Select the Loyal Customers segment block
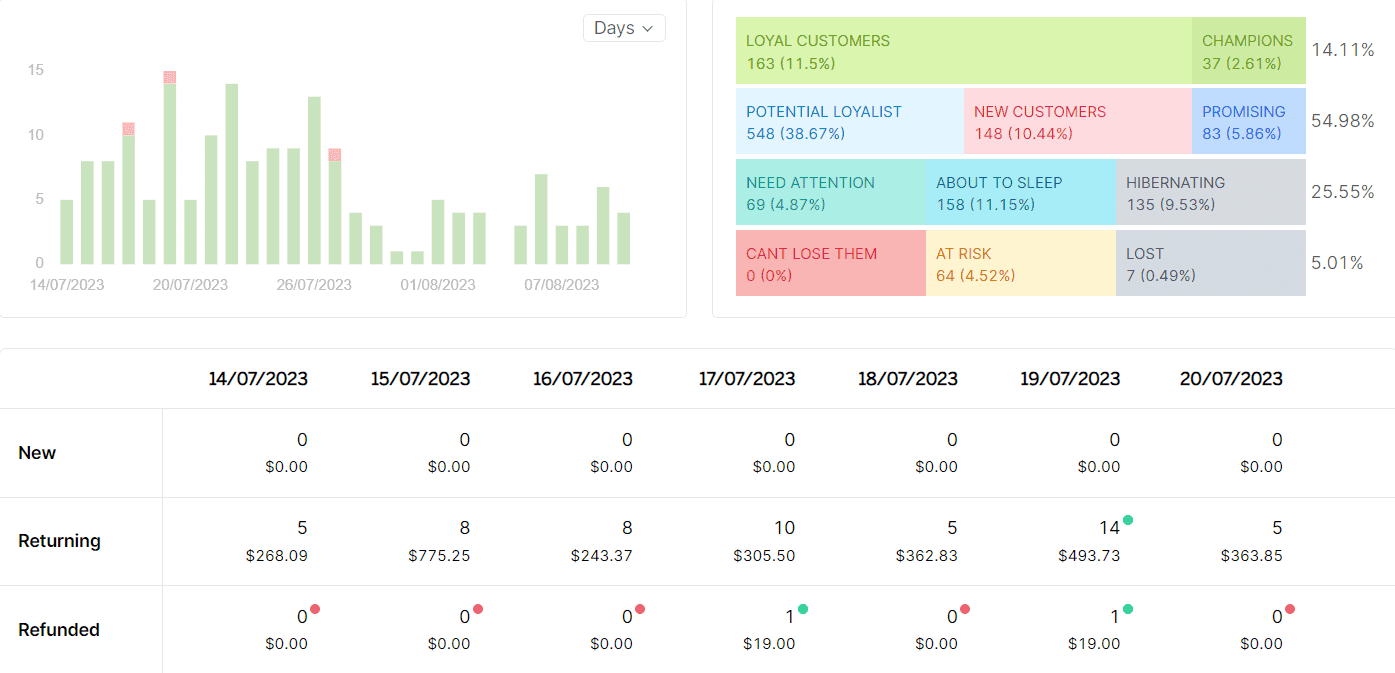 [964, 51]
